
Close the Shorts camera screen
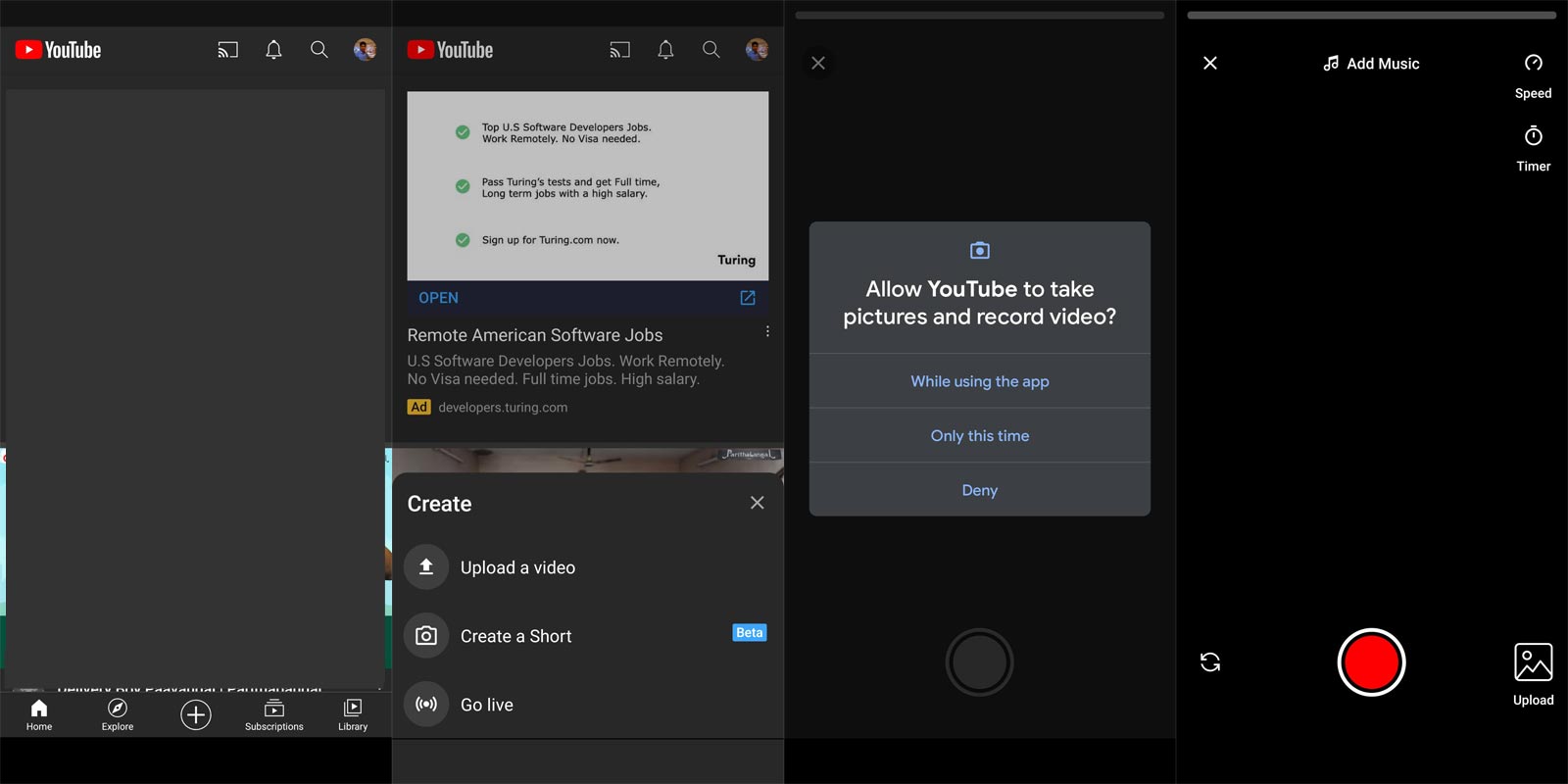tap(1210, 63)
